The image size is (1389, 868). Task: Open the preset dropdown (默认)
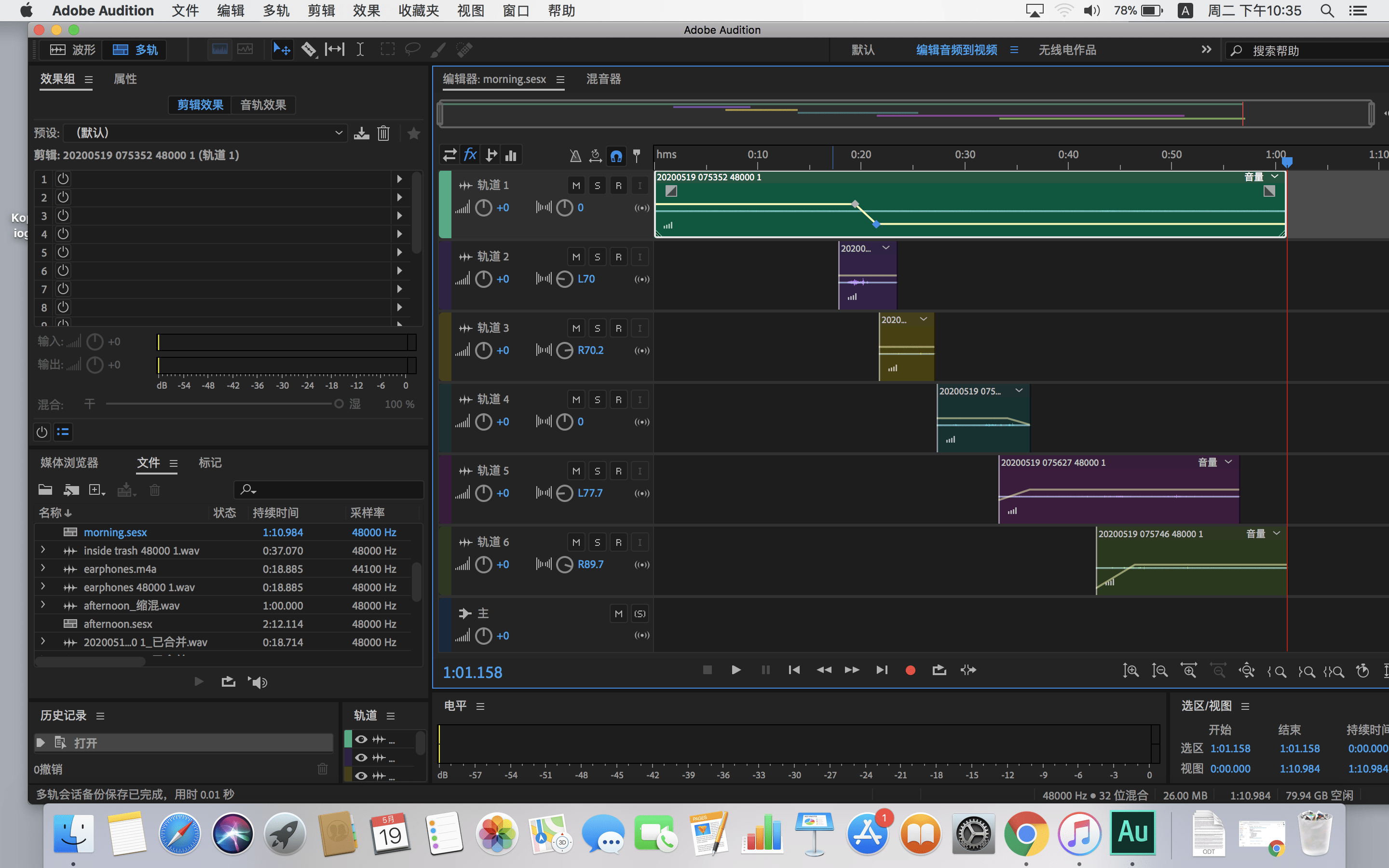pyautogui.click(x=205, y=133)
